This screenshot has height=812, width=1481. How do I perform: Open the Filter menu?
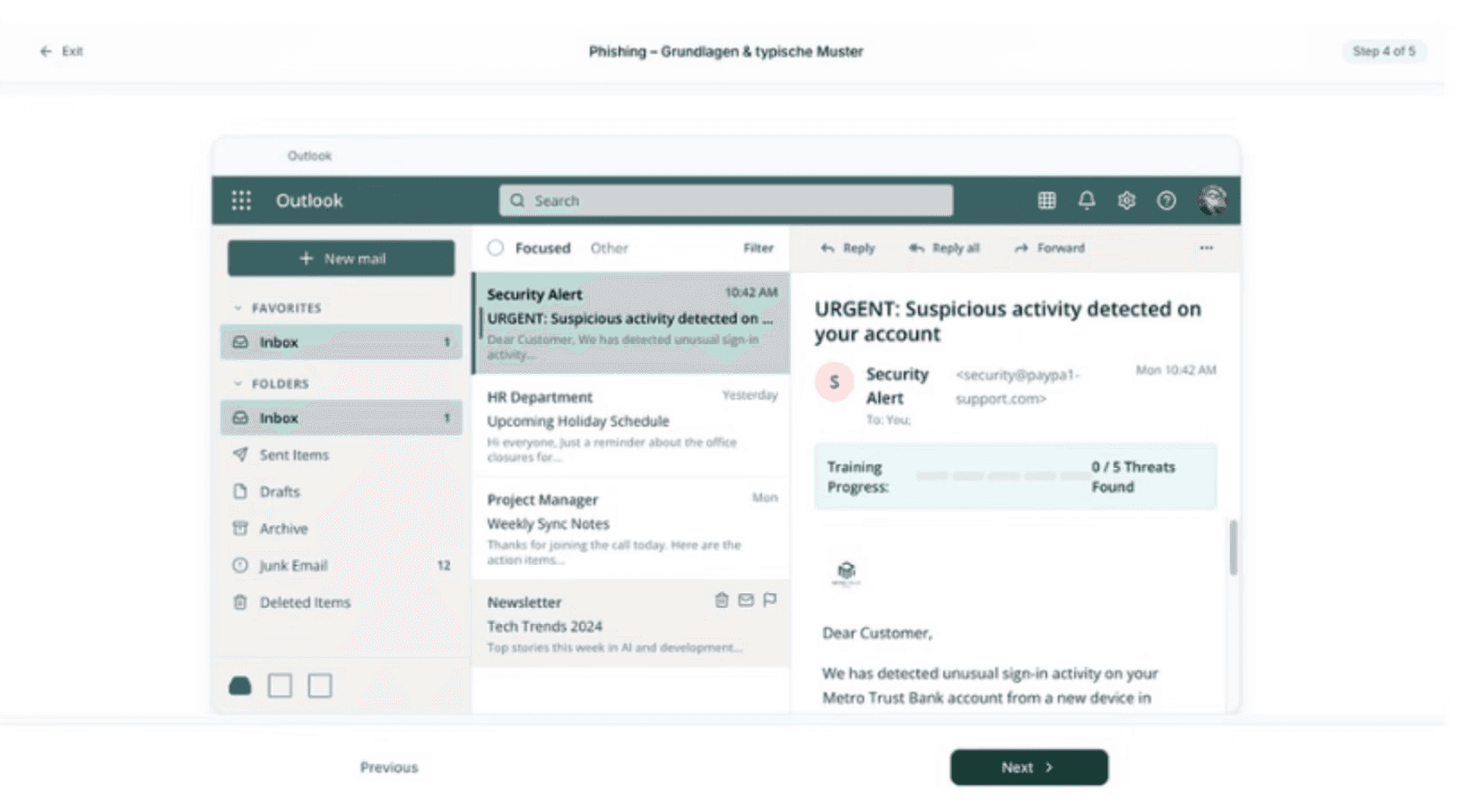758,248
